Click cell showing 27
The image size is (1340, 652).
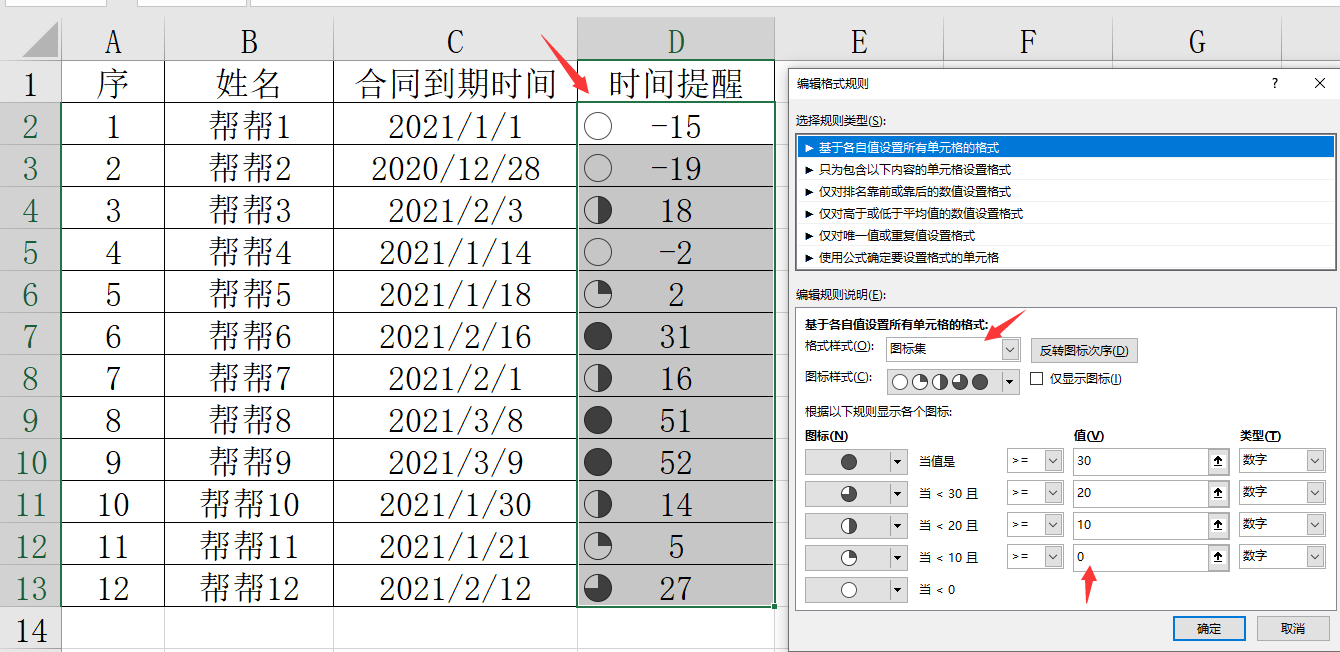click(676, 587)
